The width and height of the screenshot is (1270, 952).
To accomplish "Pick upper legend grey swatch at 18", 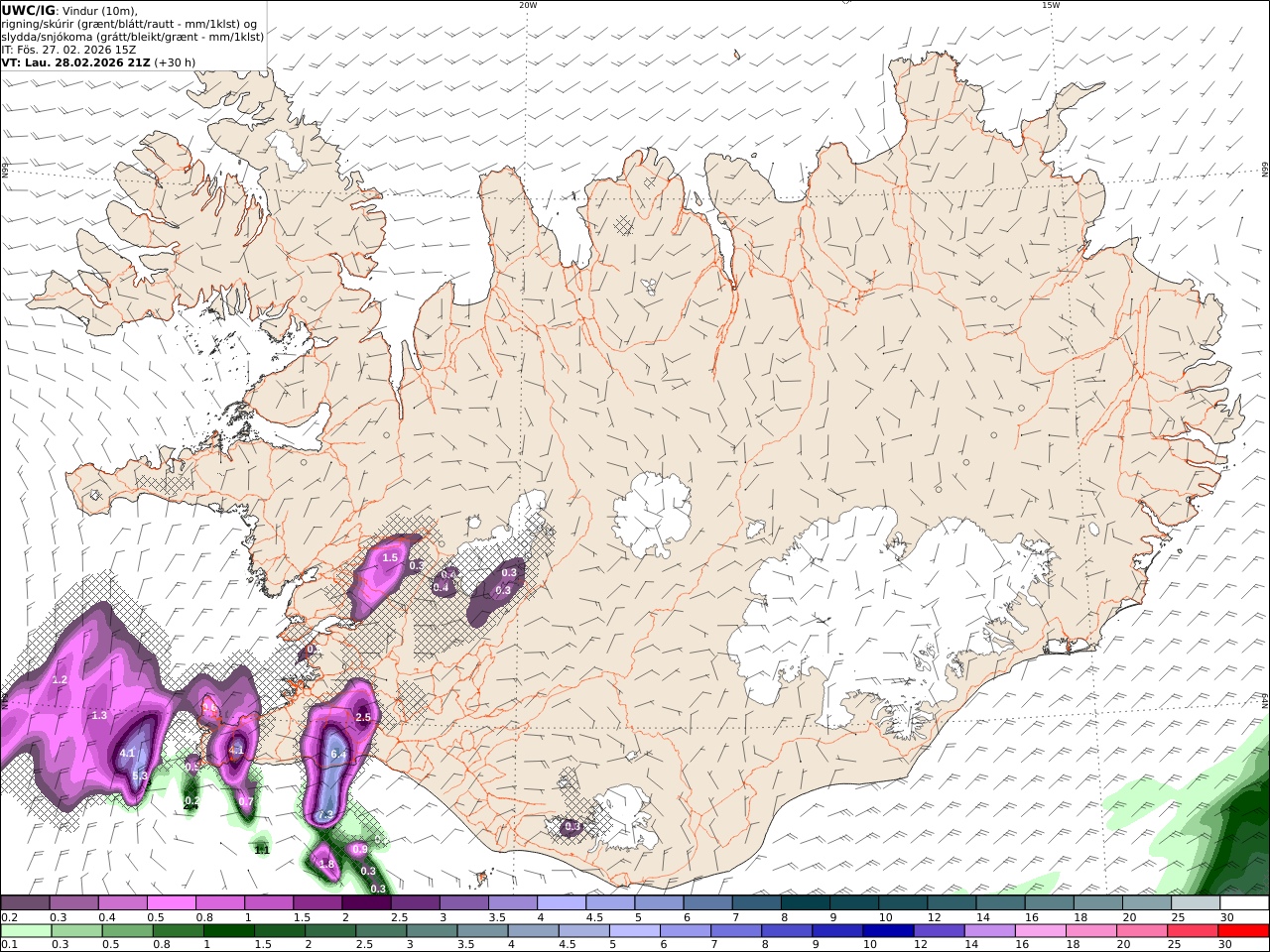I will 1099,903.
